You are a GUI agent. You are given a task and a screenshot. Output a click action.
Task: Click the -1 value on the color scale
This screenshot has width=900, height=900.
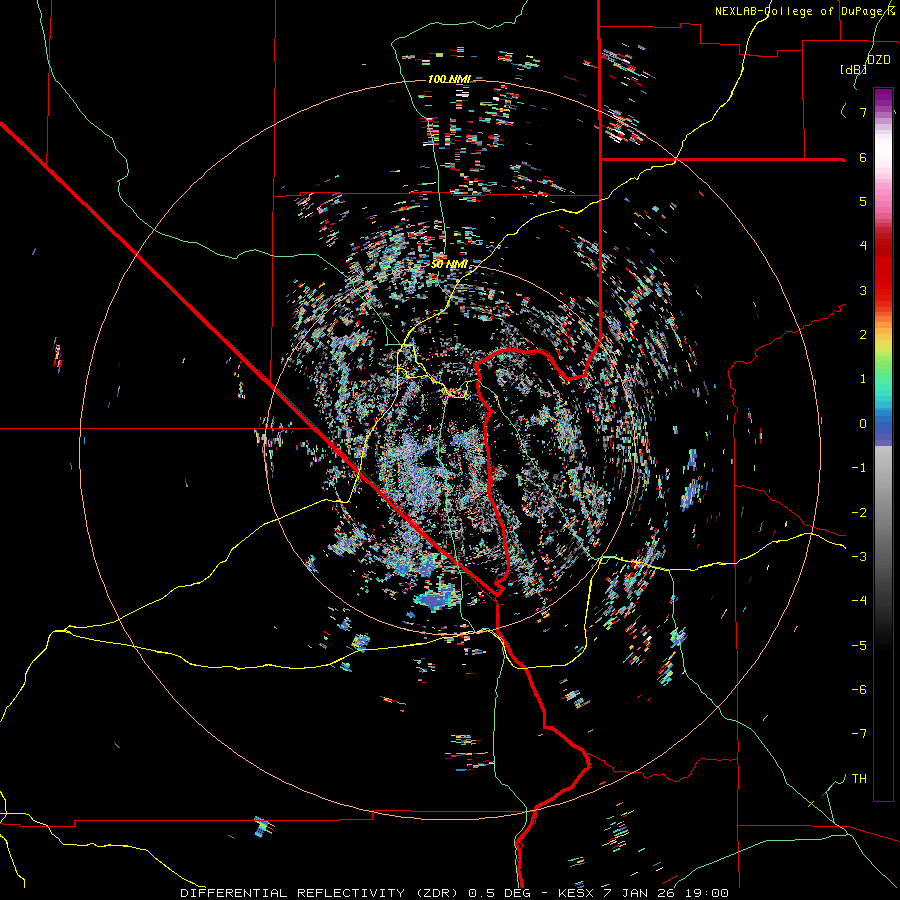[x=859, y=468]
